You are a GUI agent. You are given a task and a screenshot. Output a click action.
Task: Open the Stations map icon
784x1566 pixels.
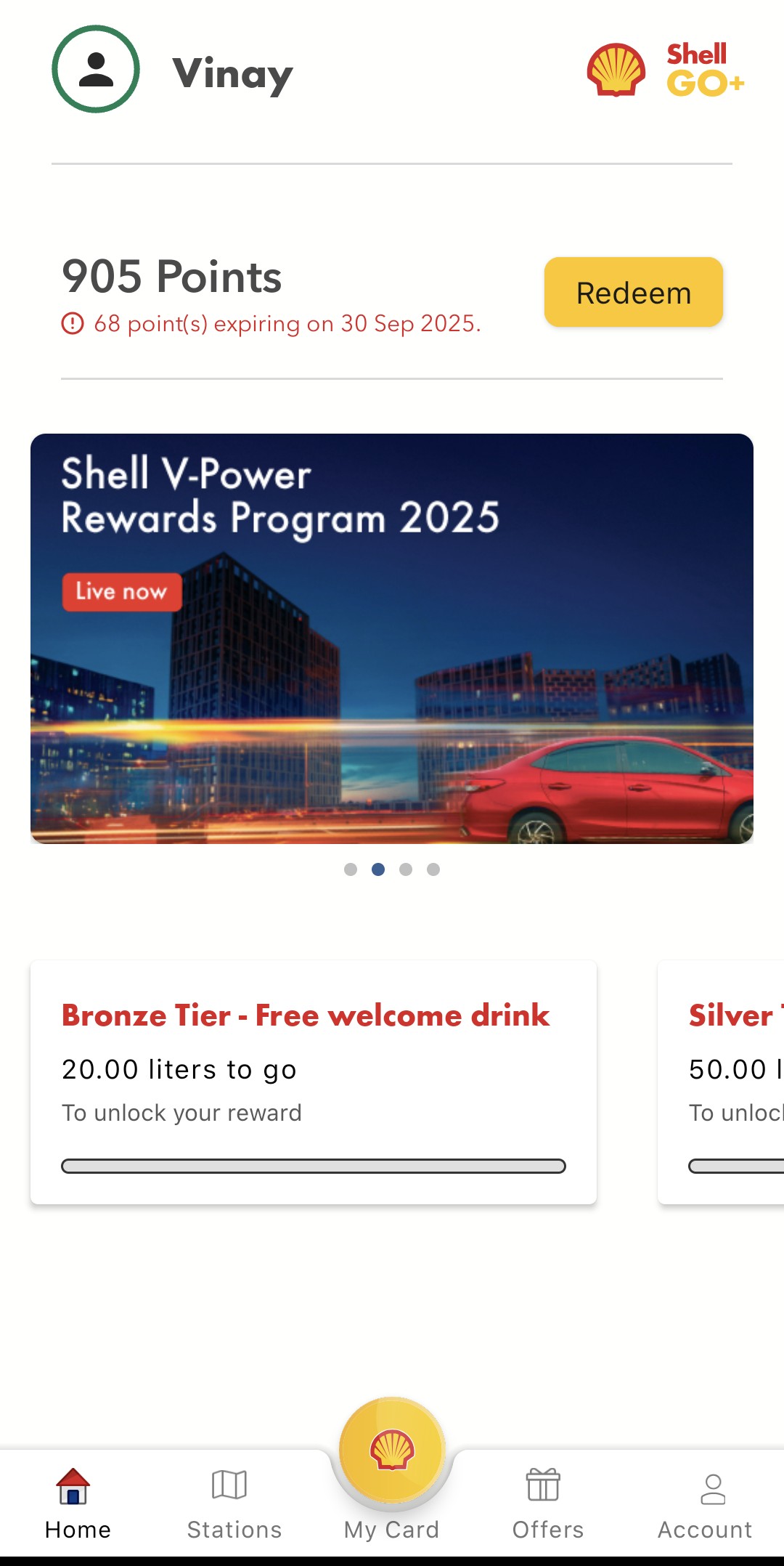pyautogui.click(x=229, y=1485)
